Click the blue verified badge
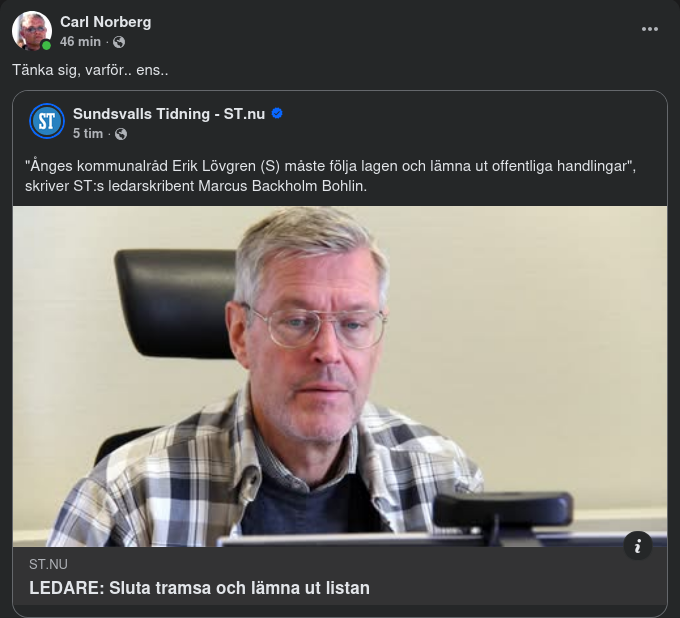 tap(277, 113)
